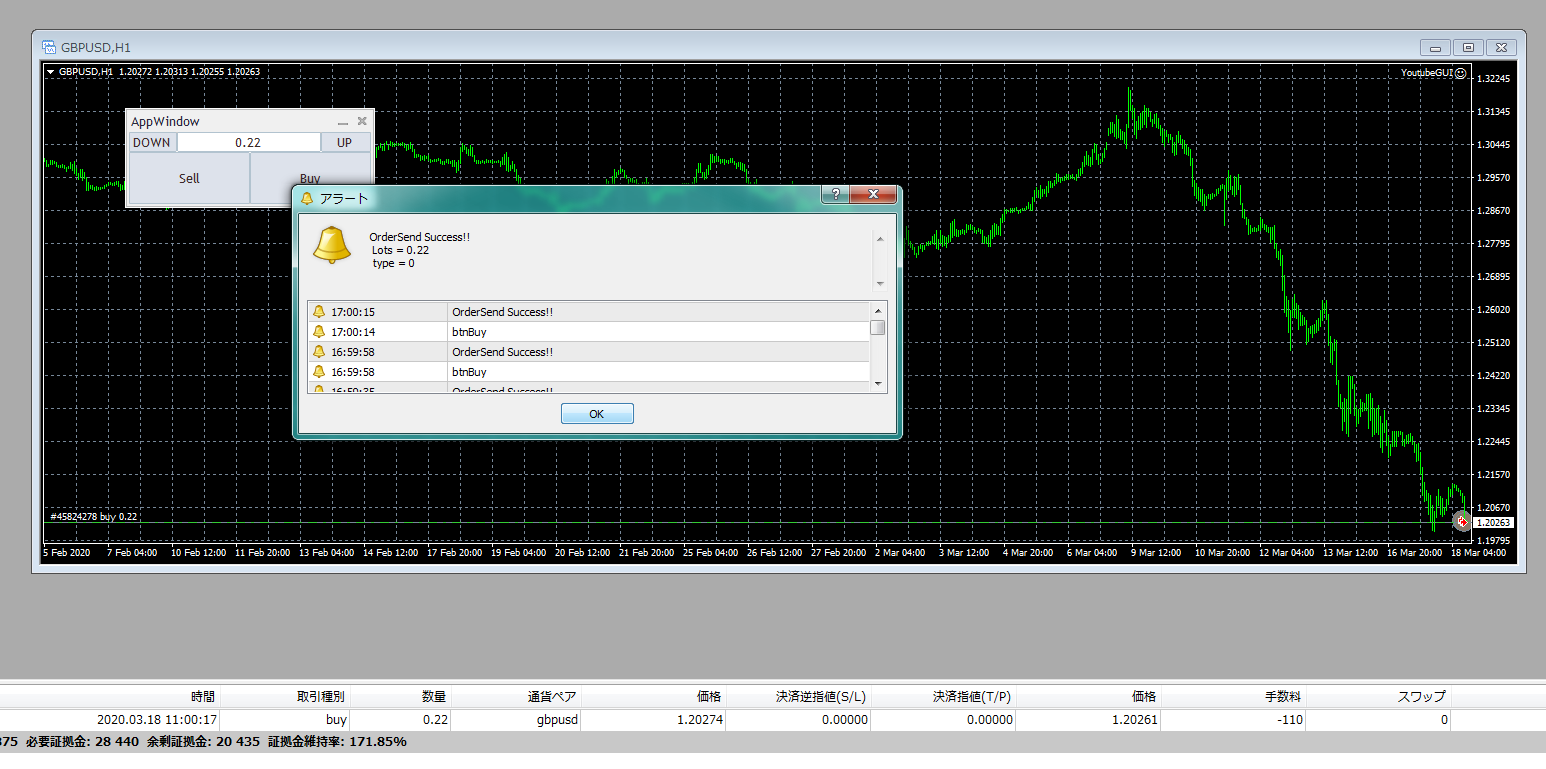The height and width of the screenshot is (769, 1546).
Task: Click the Buy button in AppWindow
Action: (x=310, y=179)
